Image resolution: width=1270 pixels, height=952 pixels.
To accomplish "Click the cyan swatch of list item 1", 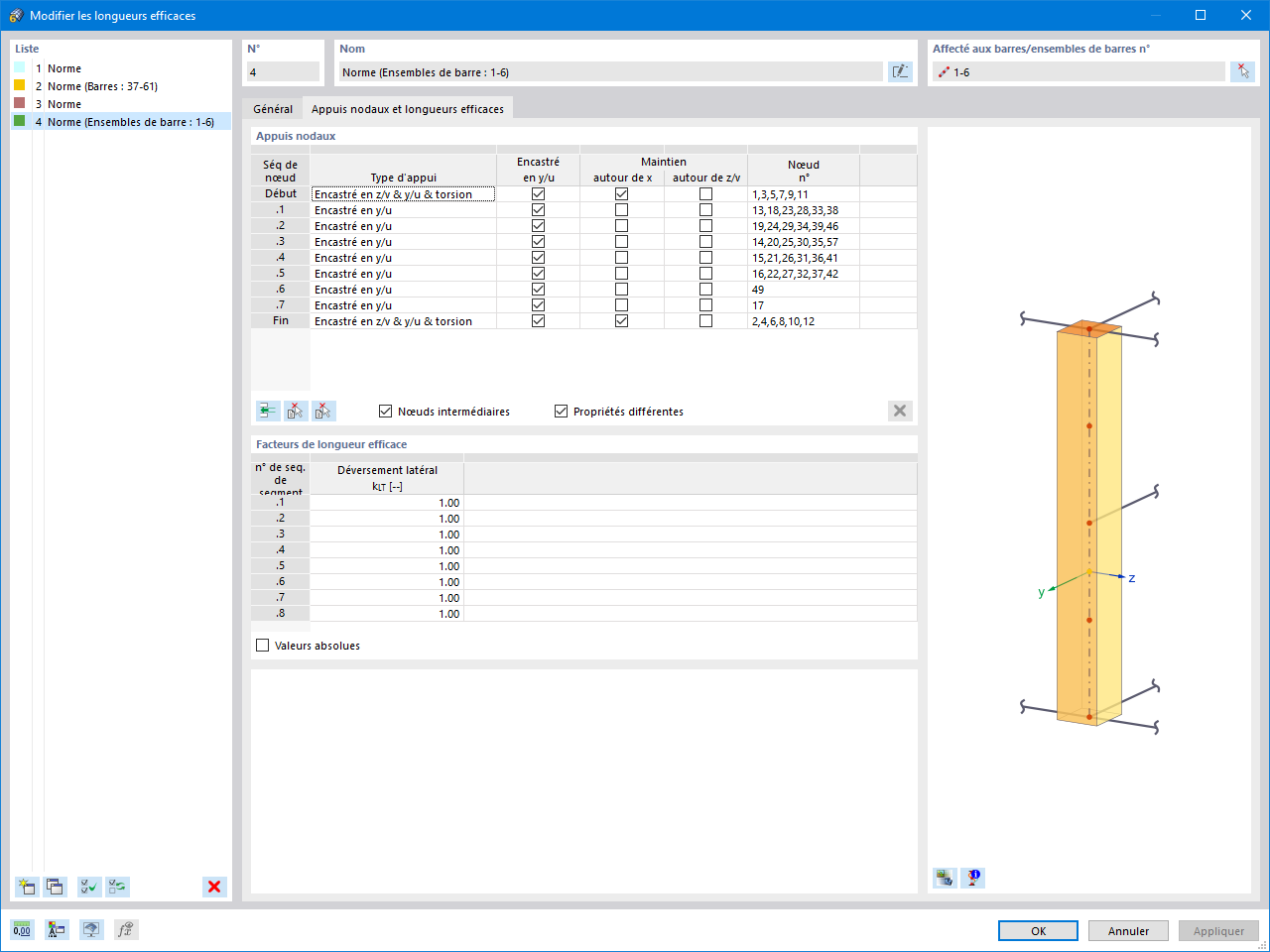I will click(20, 67).
